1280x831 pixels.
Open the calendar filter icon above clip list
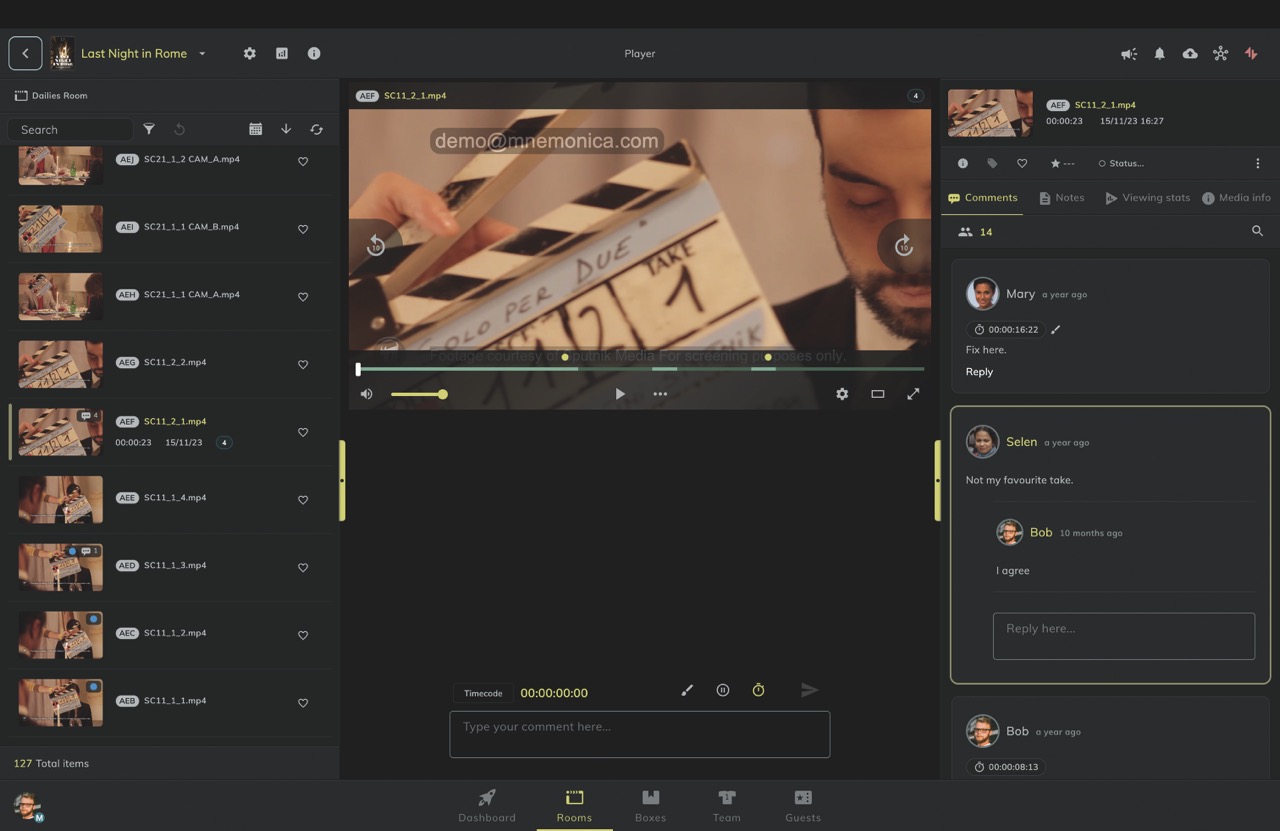(255, 129)
